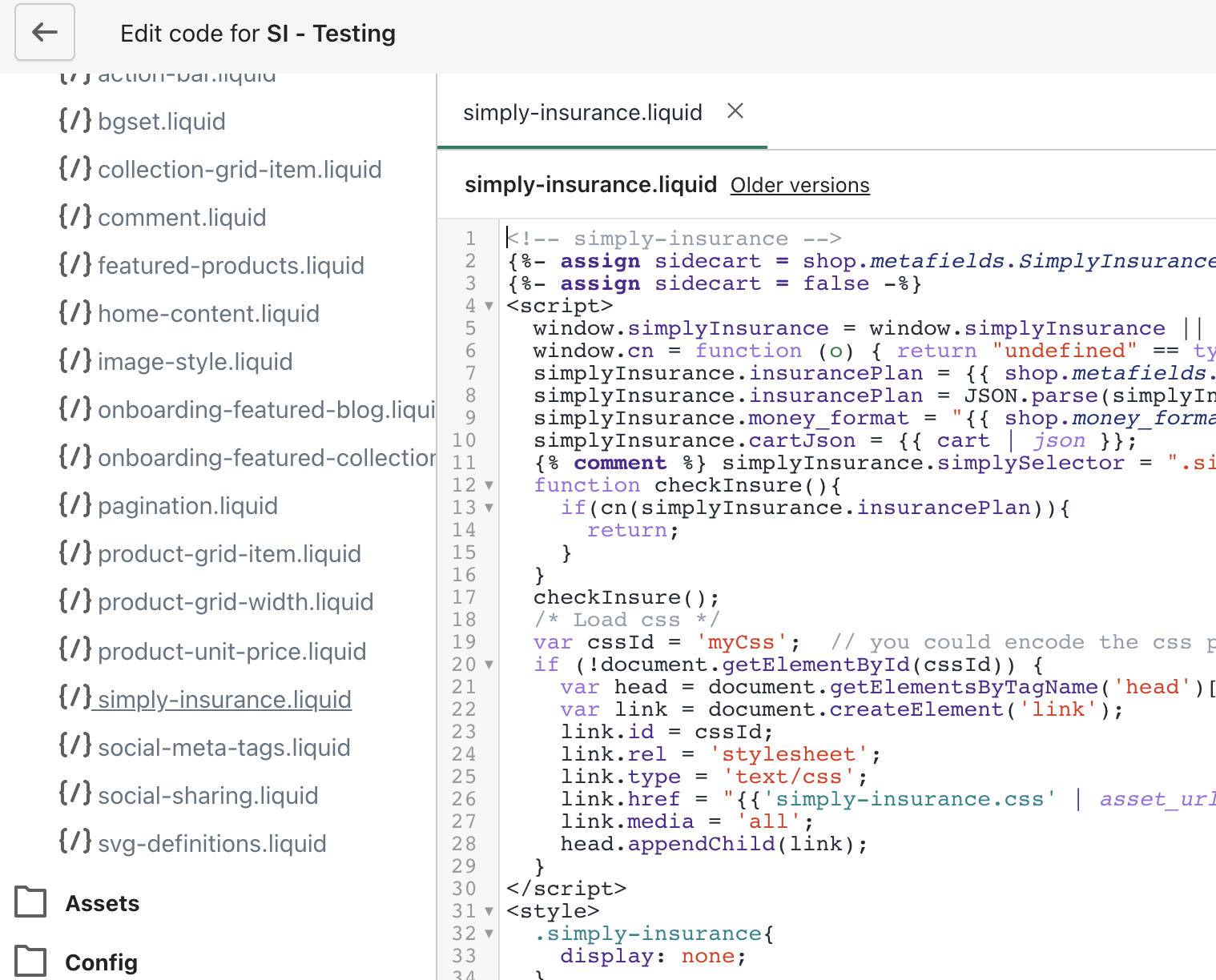Click the closing </script> tag line
This screenshot has width=1216, height=980.
coord(566,889)
